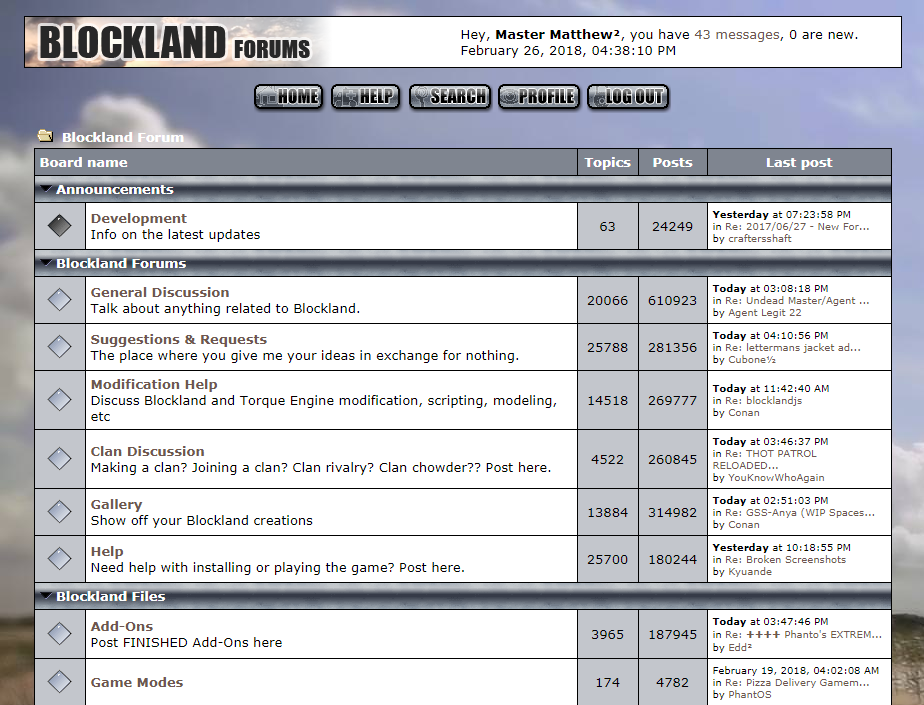Click the Board name column header
The width and height of the screenshot is (924, 705).
click(306, 163)
